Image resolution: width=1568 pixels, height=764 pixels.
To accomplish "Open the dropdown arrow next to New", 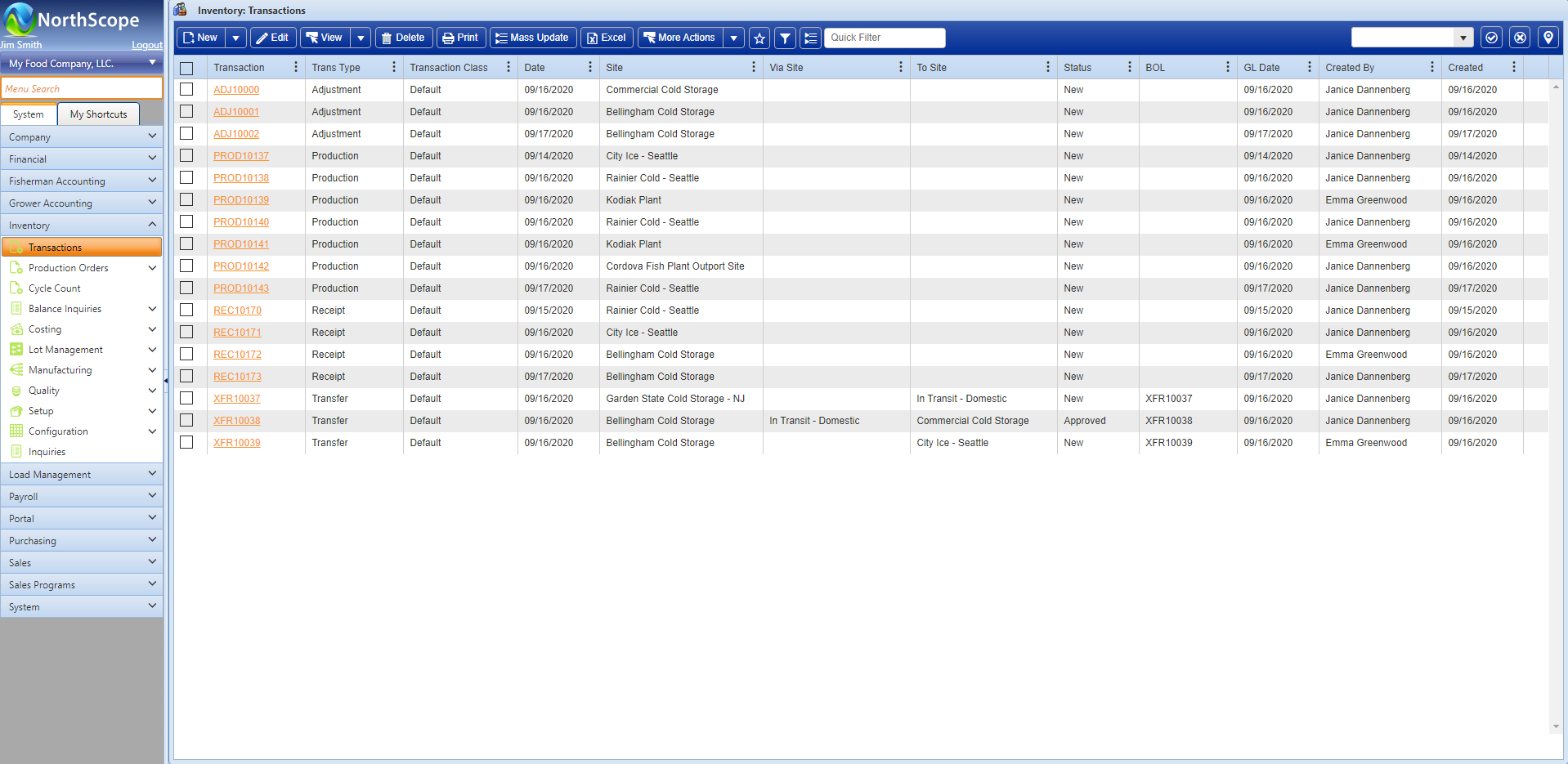I will point(236,38).
